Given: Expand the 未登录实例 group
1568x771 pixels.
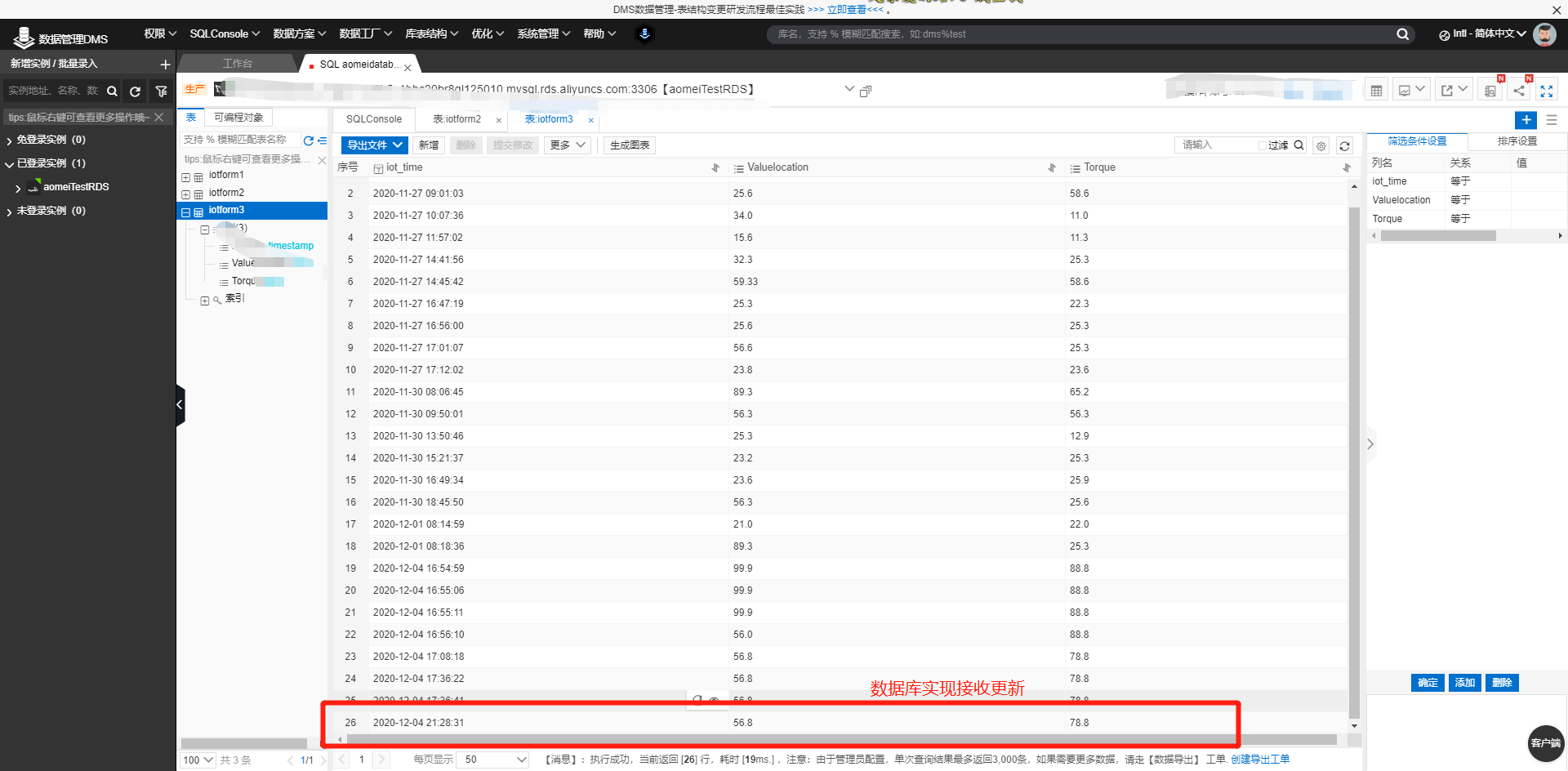Looking at the screenshot, I should [x=9, y=212].
